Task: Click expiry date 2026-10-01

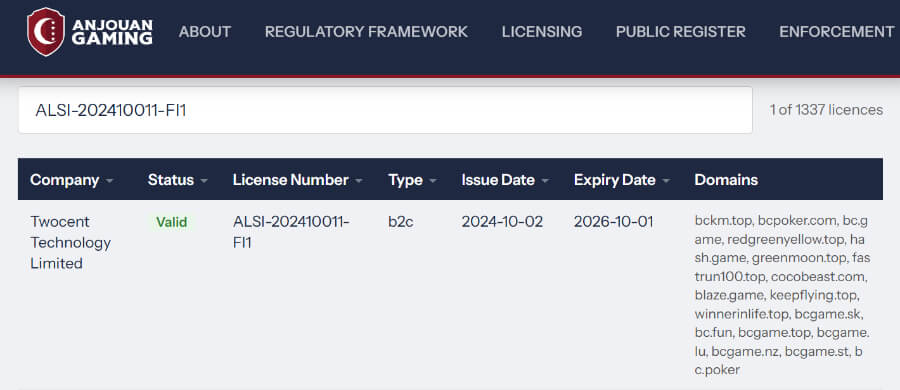Action: (614, 222)
